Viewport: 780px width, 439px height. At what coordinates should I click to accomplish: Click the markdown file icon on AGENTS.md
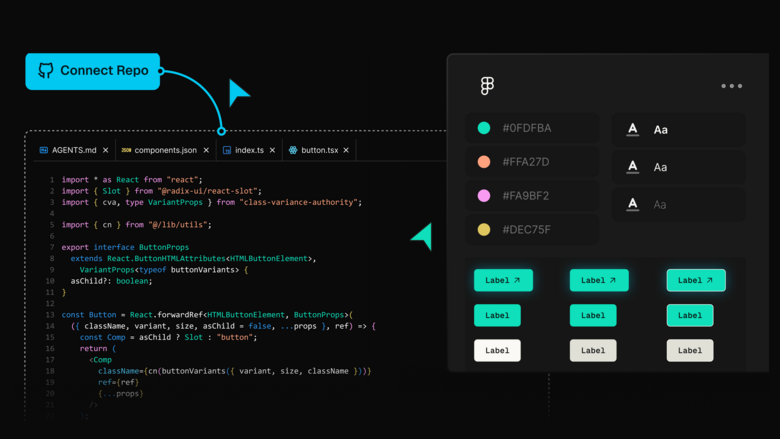tap(44, 150)
